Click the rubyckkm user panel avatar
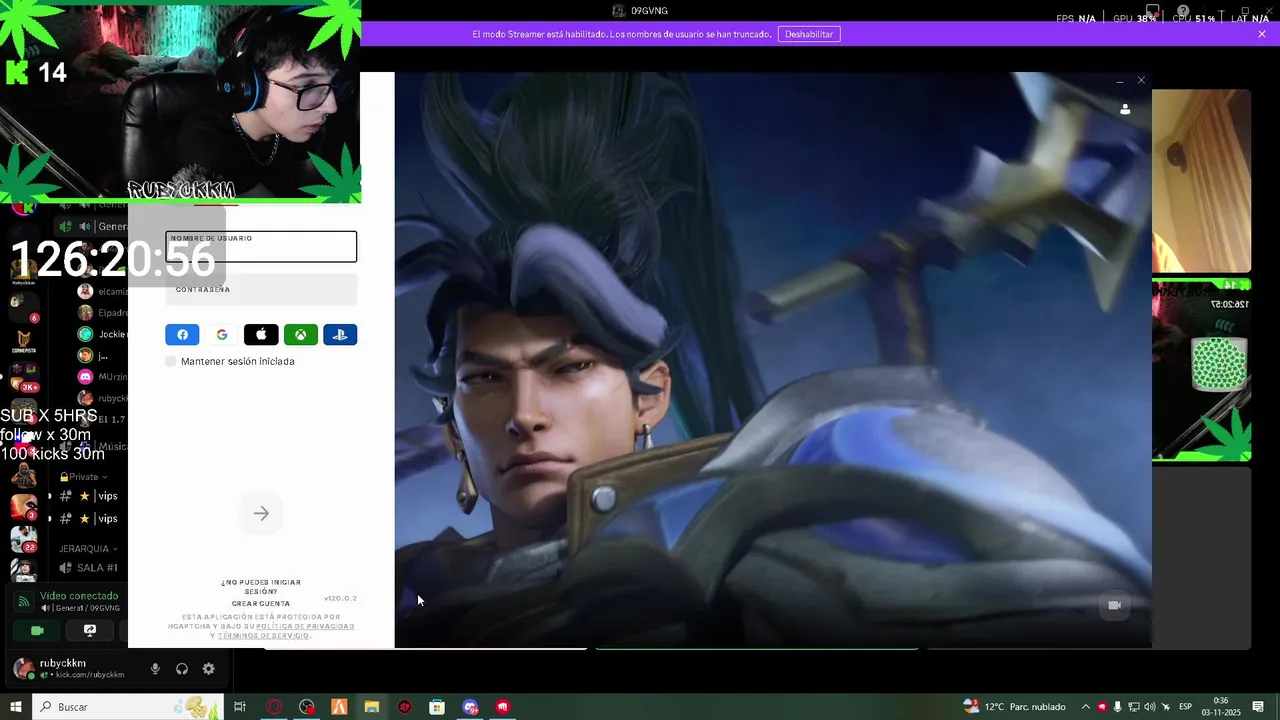Viewport: 1280px width, 720px height. [23, 669]
